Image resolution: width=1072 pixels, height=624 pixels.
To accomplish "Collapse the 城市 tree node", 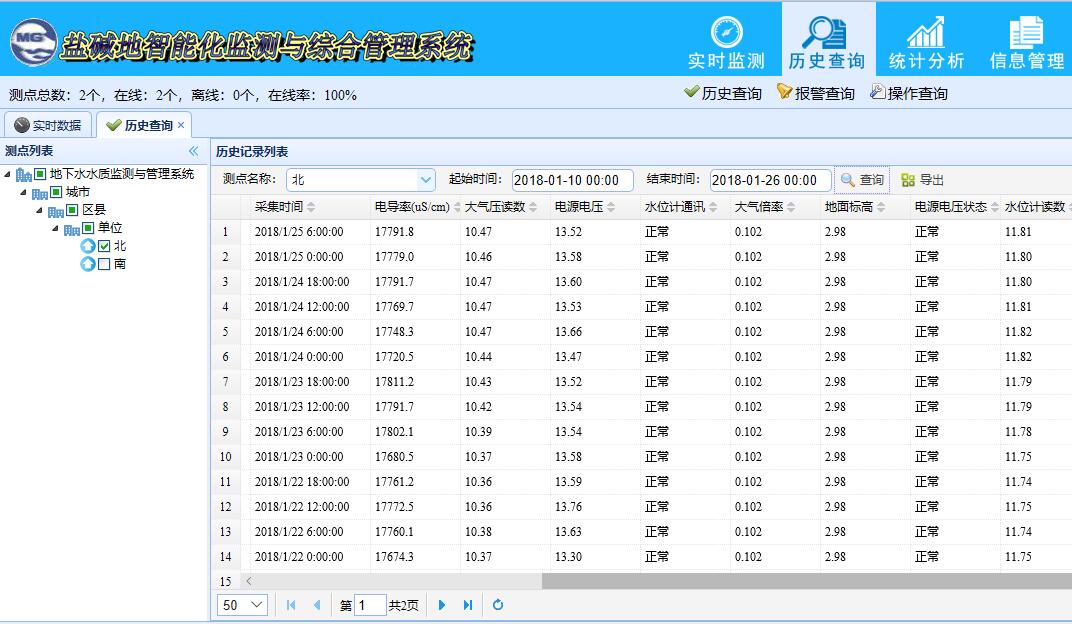I will point(23,193).
